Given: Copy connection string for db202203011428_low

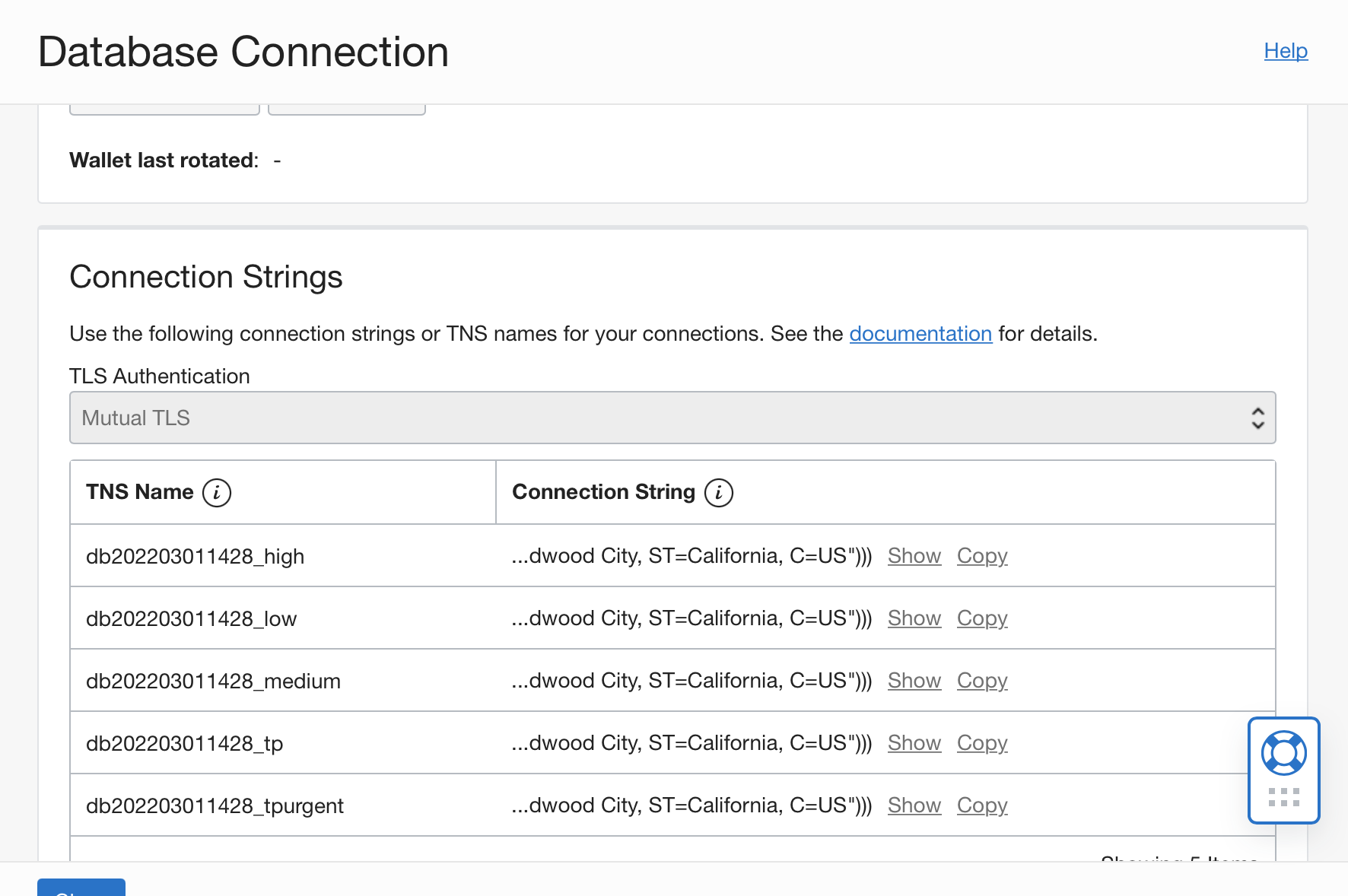Looking at the screenshot, I should coord(982,618).
